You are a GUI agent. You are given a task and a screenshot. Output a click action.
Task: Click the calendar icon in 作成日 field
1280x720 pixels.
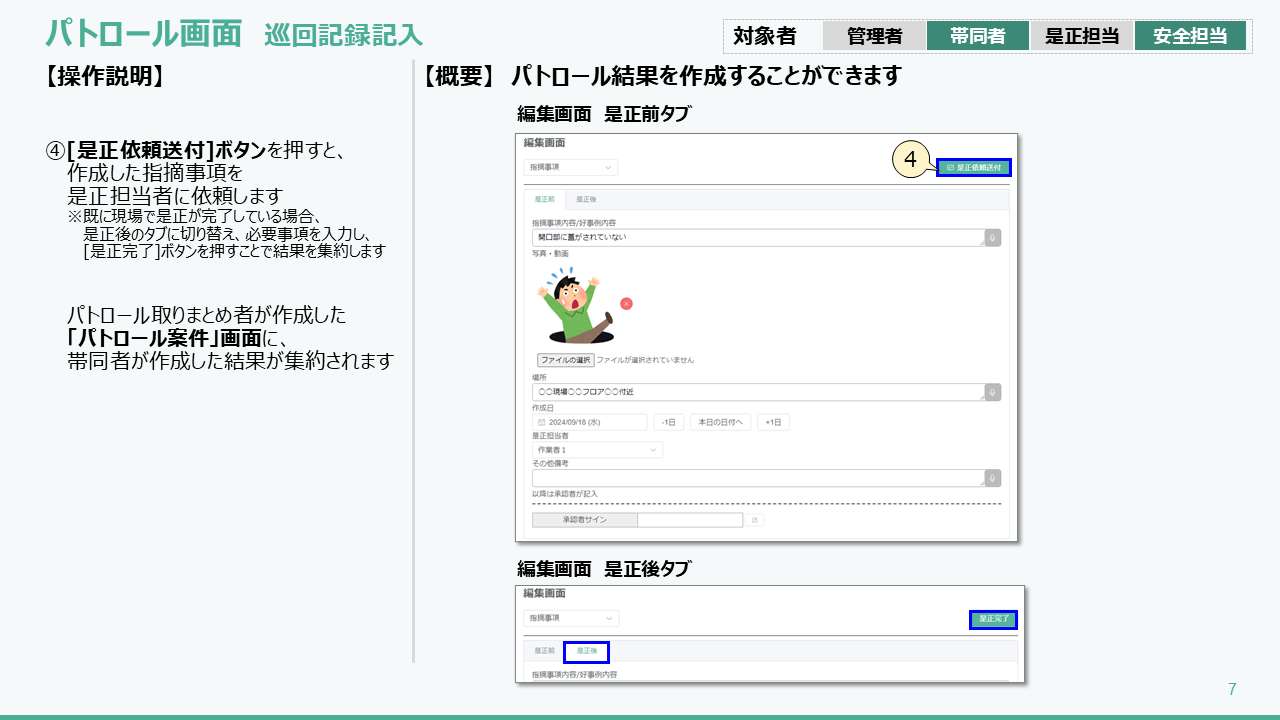click(542, 423)
